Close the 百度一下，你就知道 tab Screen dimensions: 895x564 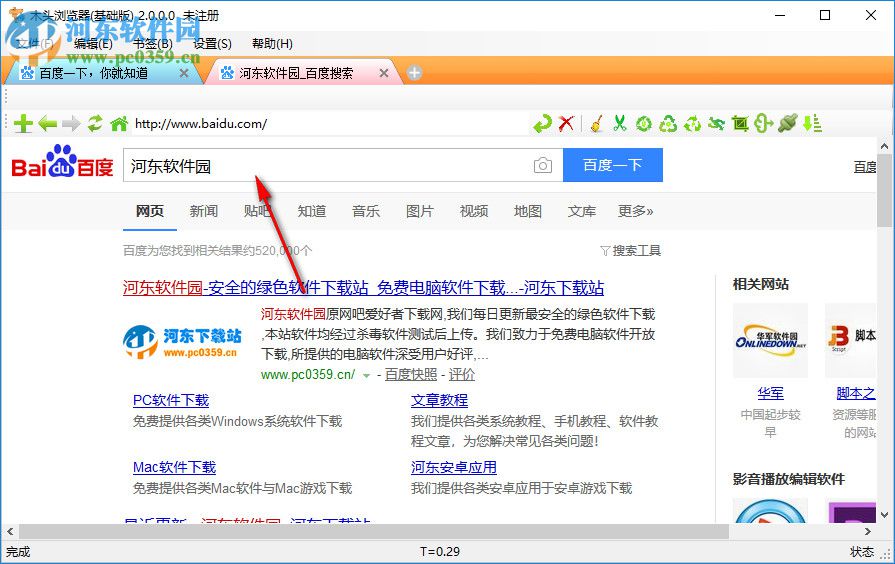point(184,73)
